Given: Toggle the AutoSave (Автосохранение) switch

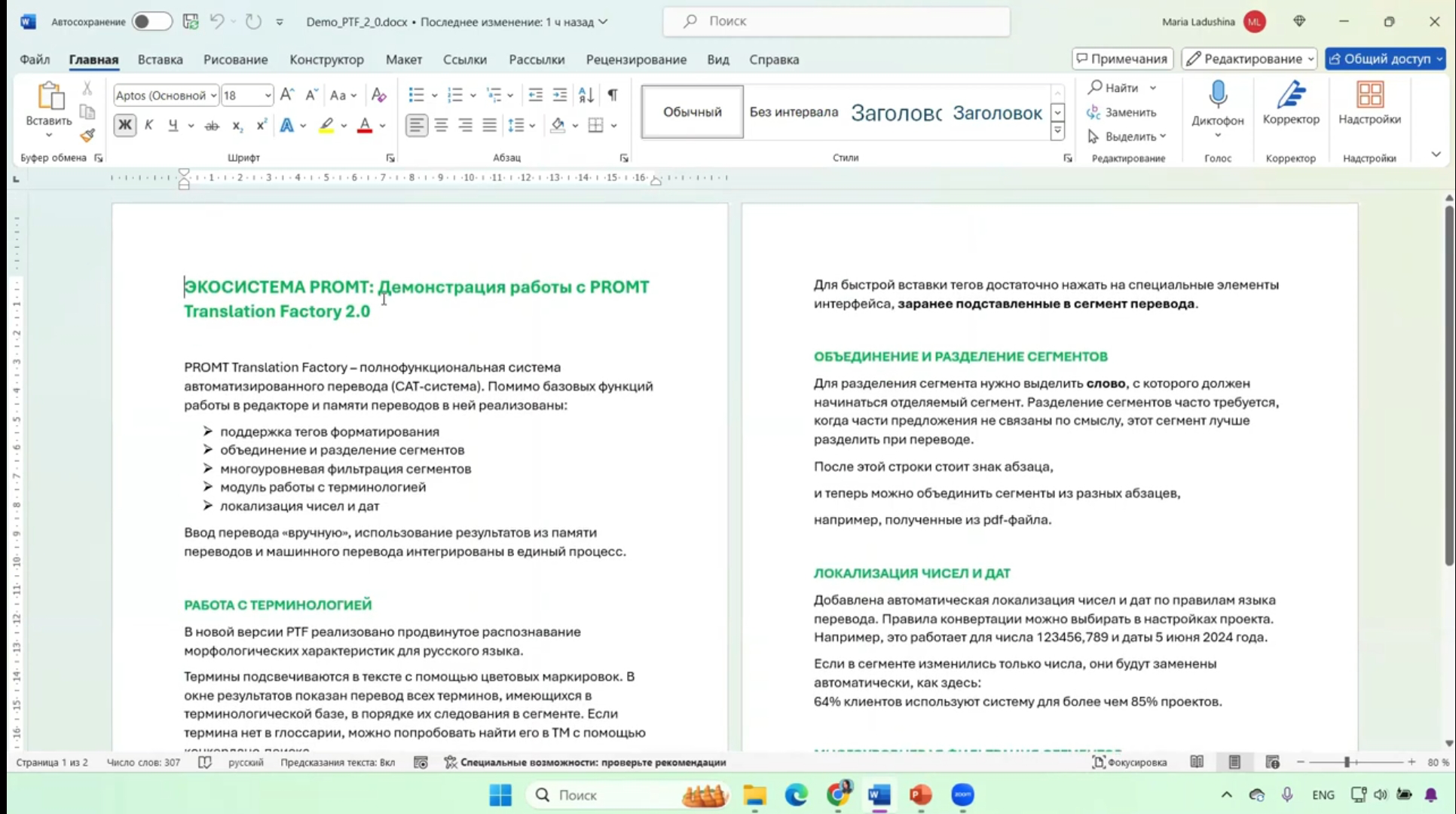Looking at the screenshot, I should pos(151,22).
